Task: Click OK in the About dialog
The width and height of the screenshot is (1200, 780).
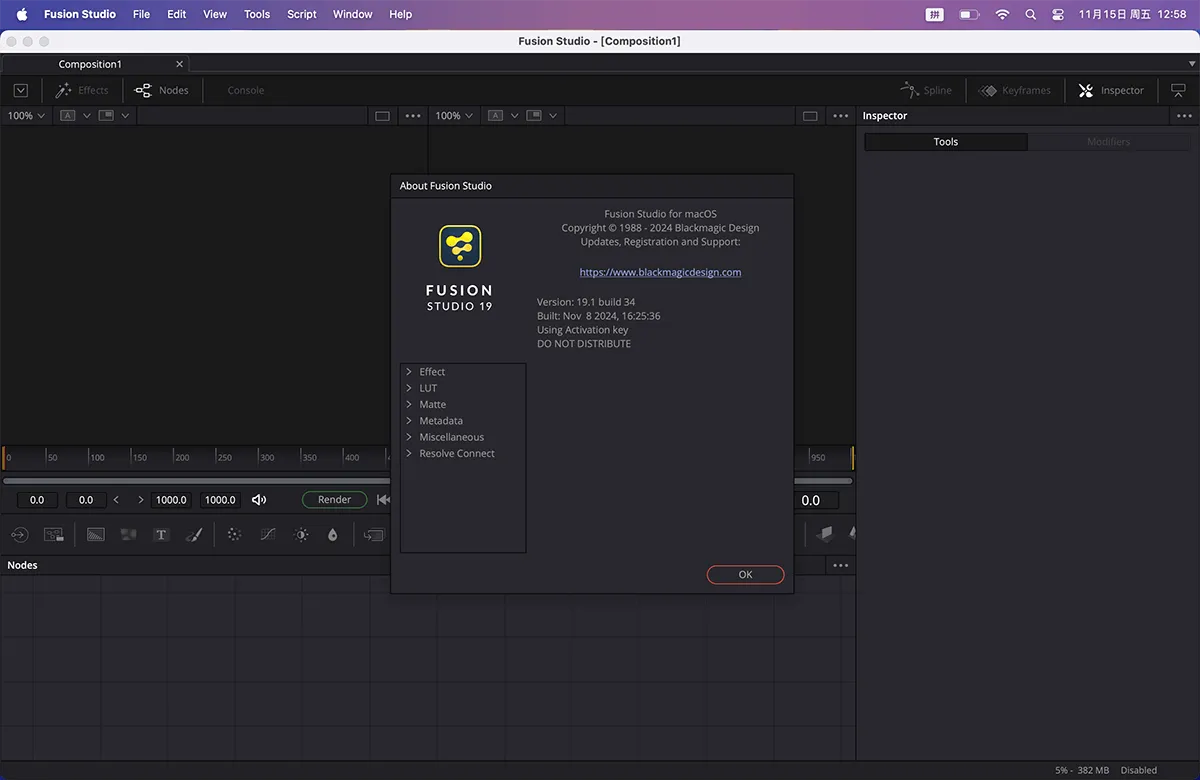Action: [x=745, y=575]
